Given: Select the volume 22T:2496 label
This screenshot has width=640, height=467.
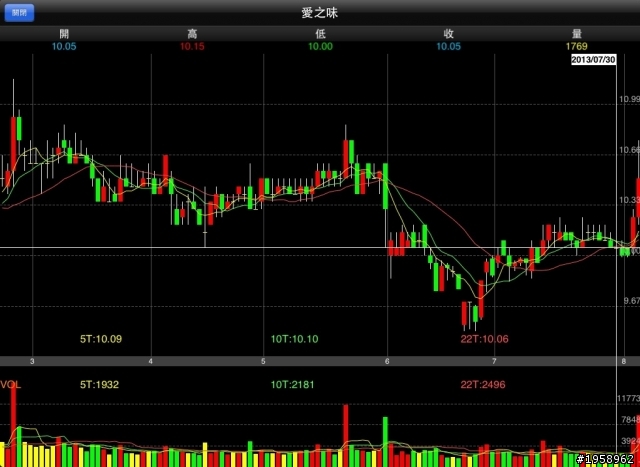Looking at the screenshot, I should [483, 385].
